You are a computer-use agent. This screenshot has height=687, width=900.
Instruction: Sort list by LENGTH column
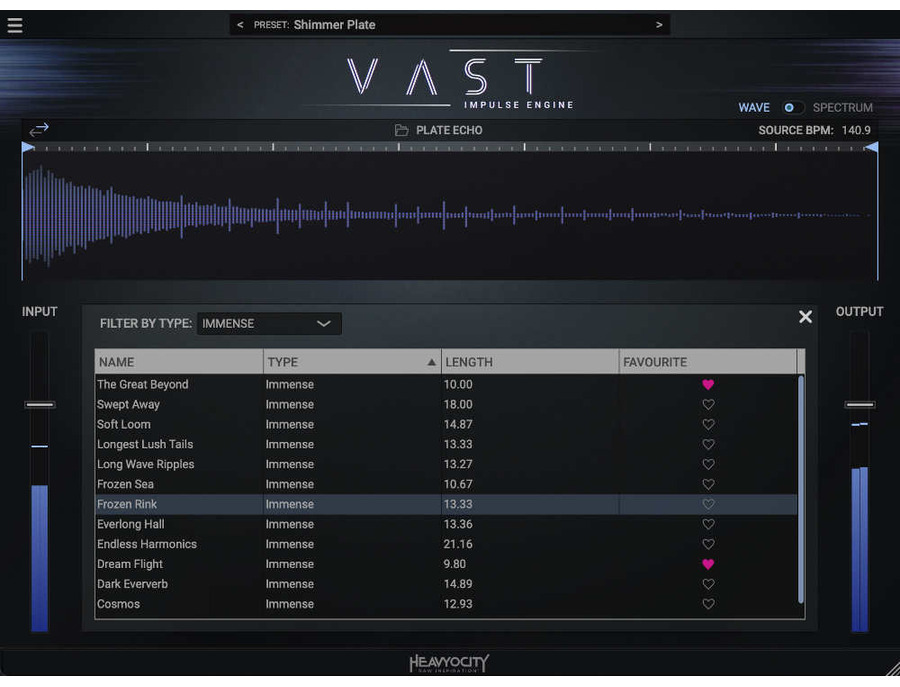click(x=530, y=362)
